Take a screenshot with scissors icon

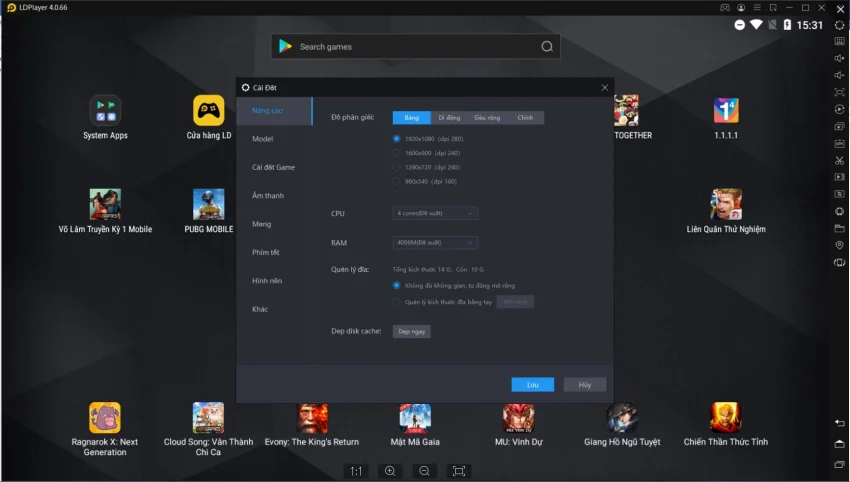click(x=839, y=160)
